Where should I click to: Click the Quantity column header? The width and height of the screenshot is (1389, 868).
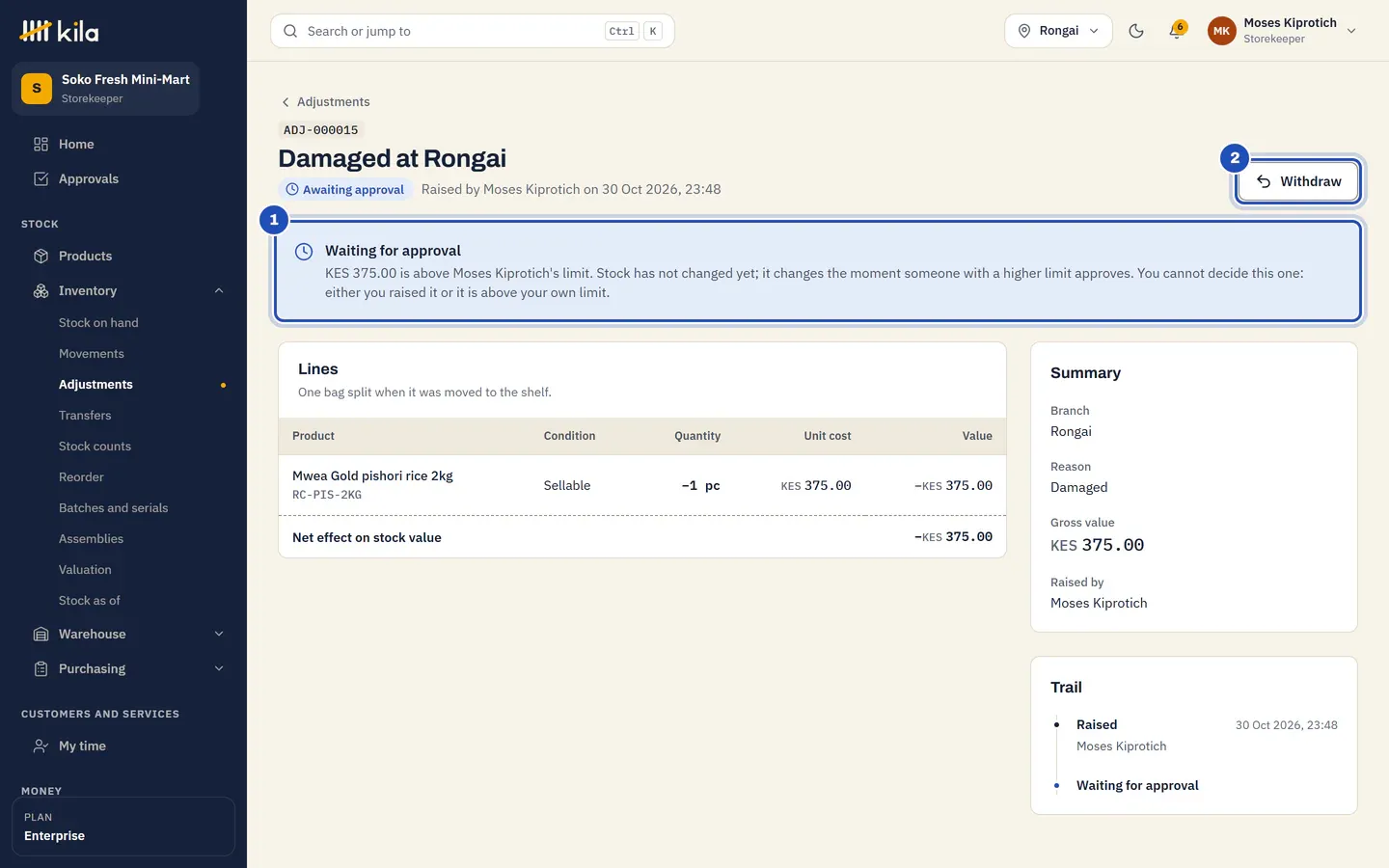click(x=697, y=436)
